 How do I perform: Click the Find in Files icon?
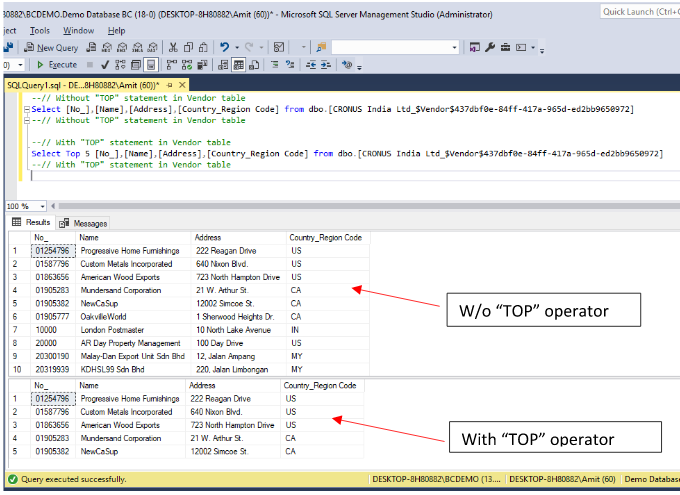pyautogui.click(x=321, y=47)
